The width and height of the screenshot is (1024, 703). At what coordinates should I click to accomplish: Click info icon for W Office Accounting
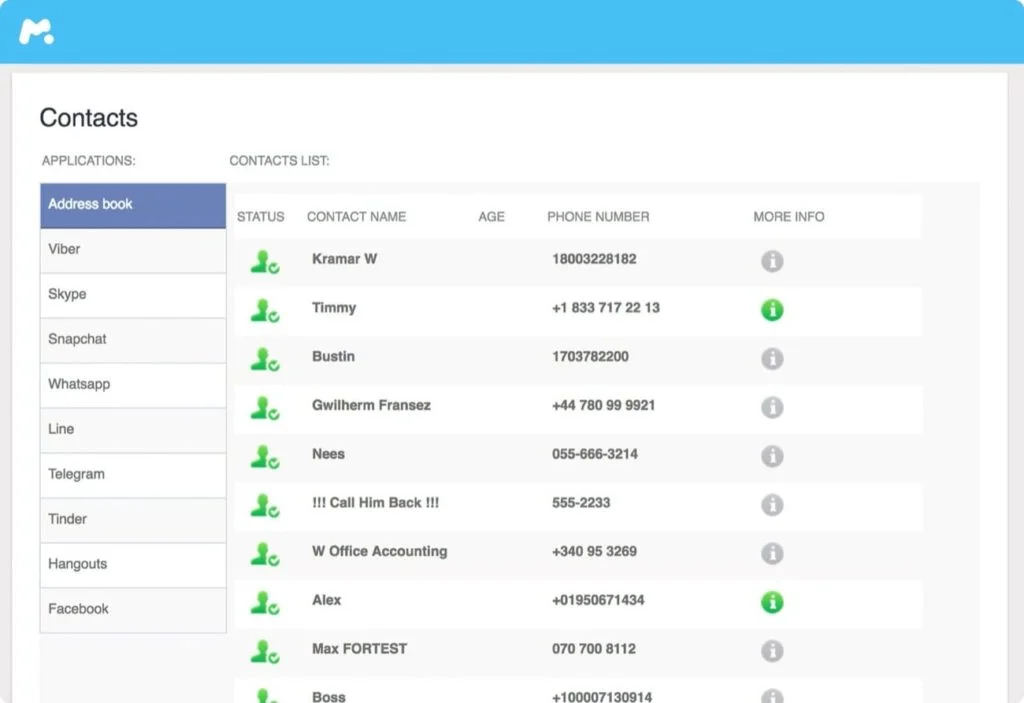(771, 553)
